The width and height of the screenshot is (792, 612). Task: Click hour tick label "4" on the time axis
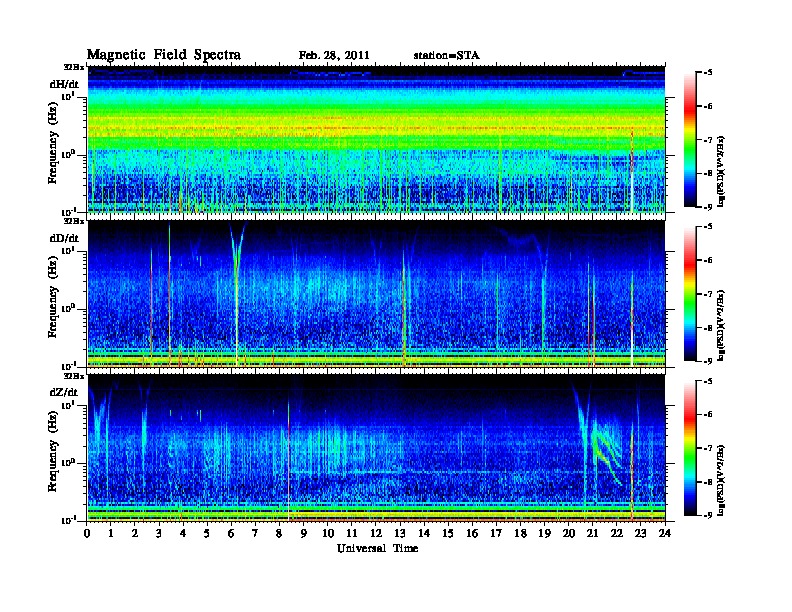[x=183, y=533]
